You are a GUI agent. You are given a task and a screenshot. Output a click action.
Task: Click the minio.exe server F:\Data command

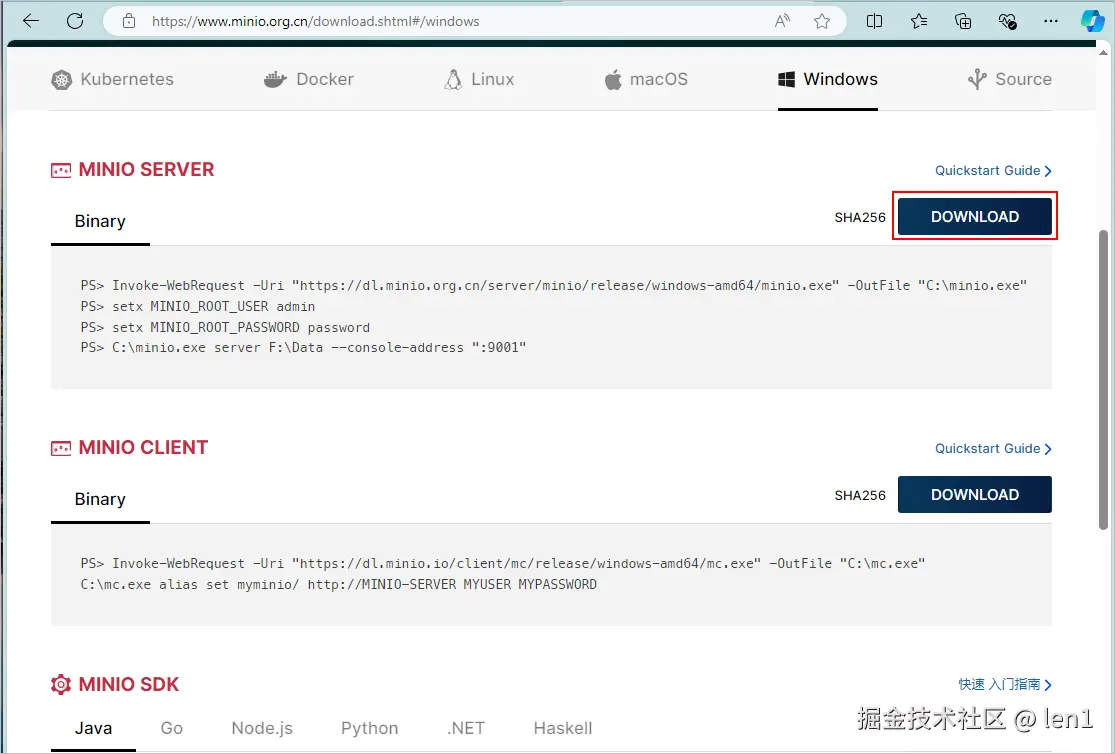[x=304, y=348]
